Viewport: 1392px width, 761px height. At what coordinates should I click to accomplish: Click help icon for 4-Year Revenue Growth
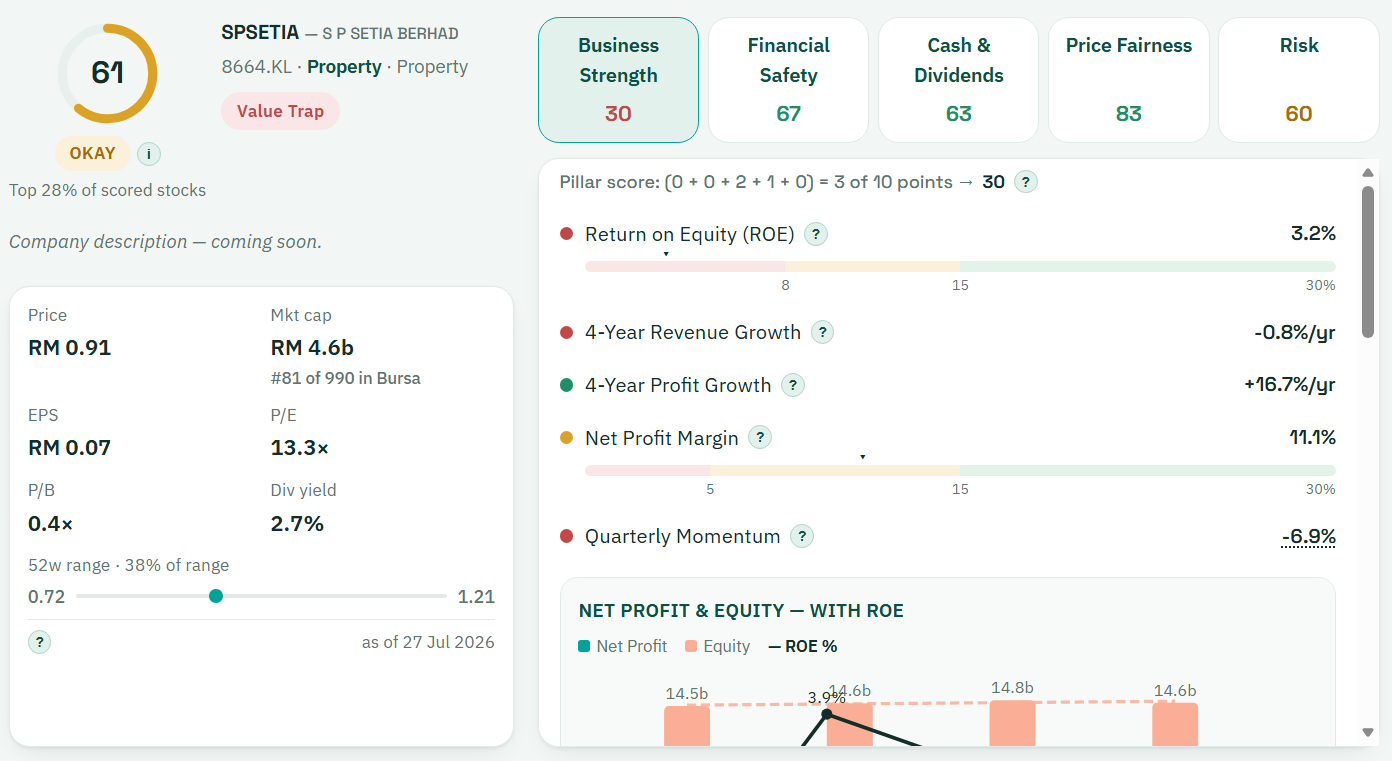(x=822, y=332)
